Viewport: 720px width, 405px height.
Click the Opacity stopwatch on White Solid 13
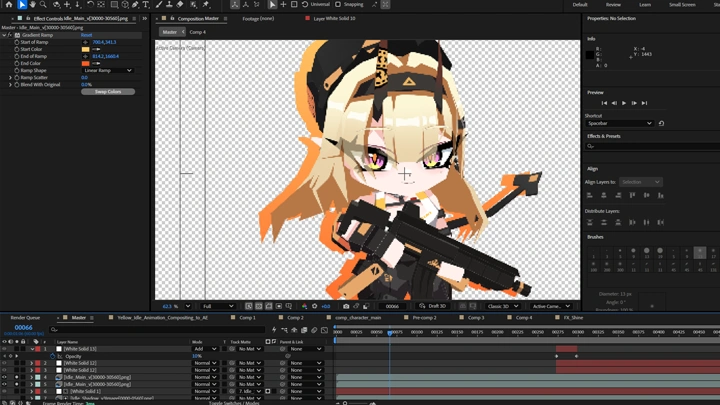(x=52, y=356)
